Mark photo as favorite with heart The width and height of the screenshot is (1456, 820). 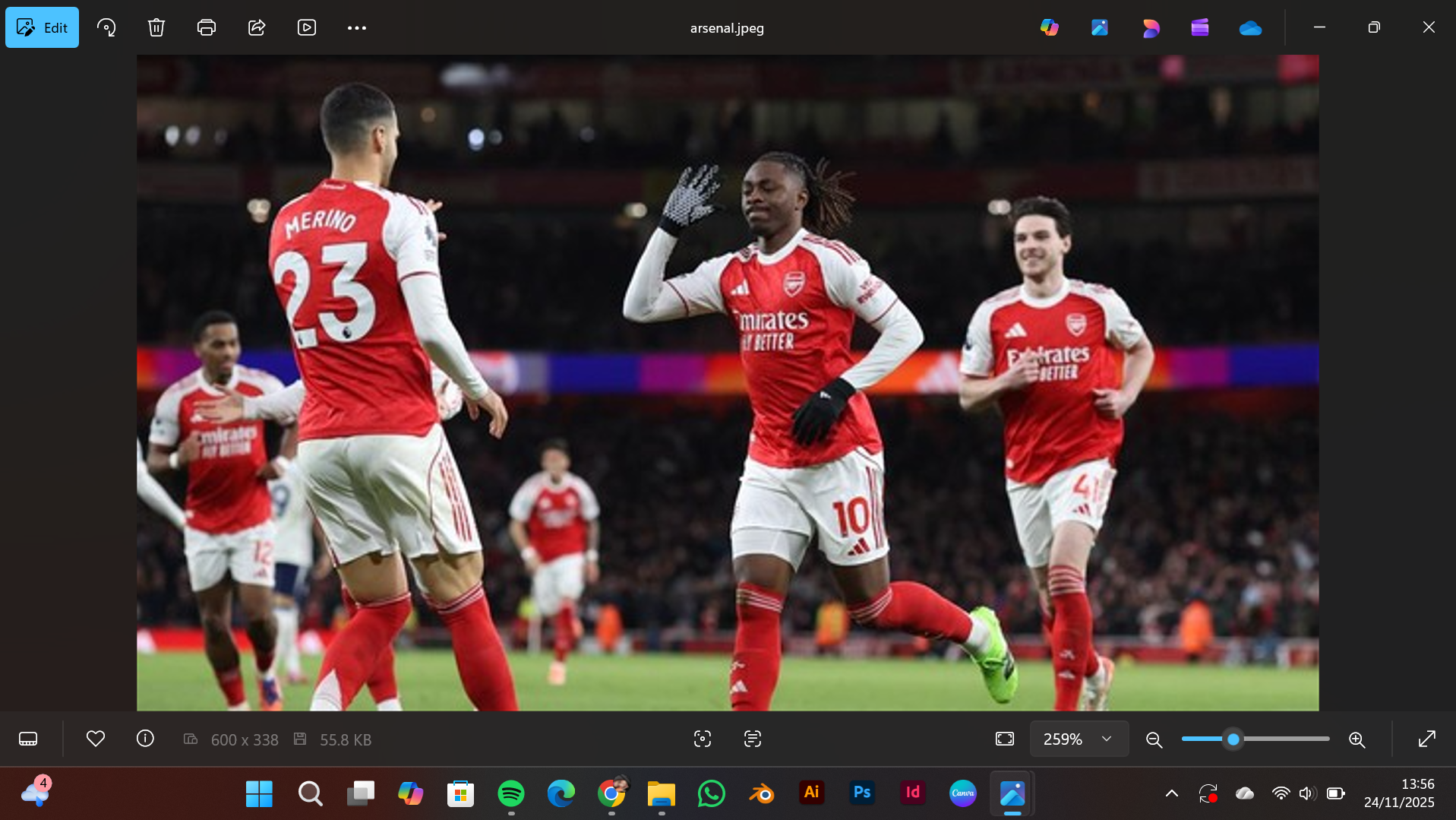[x=96, y=739]
